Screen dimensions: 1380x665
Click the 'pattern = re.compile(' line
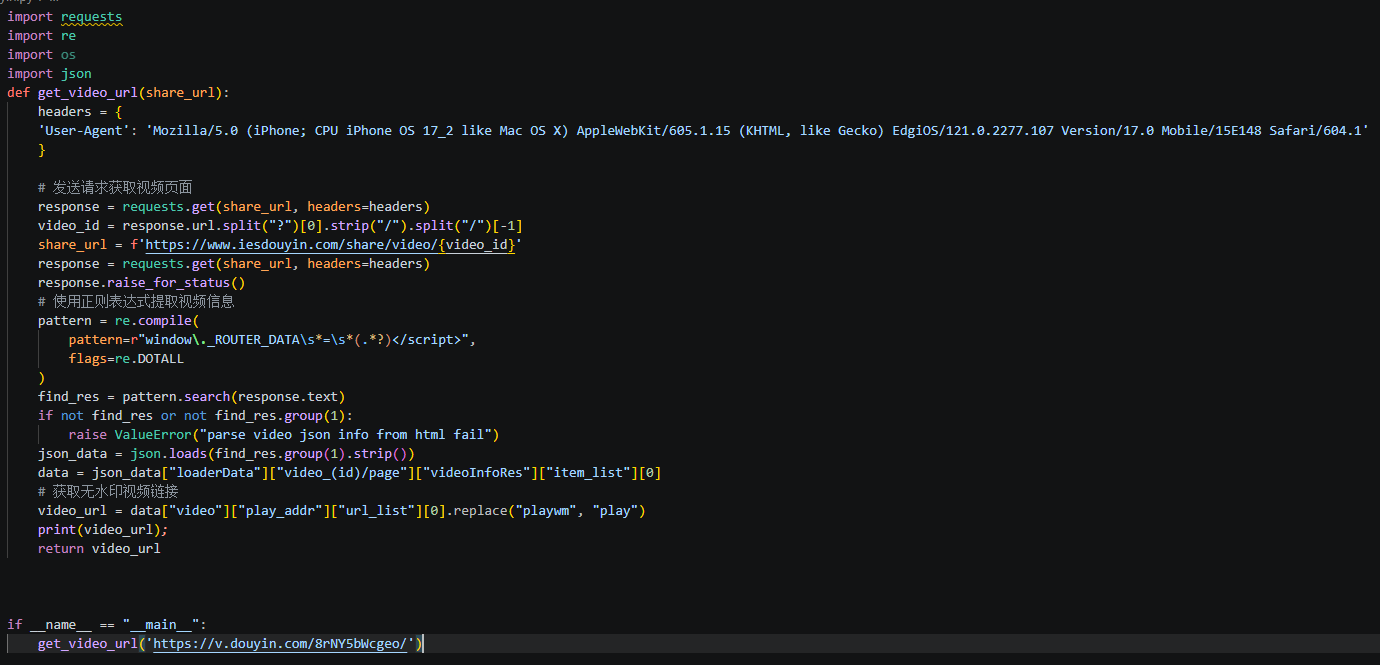(x=119, y=321)
